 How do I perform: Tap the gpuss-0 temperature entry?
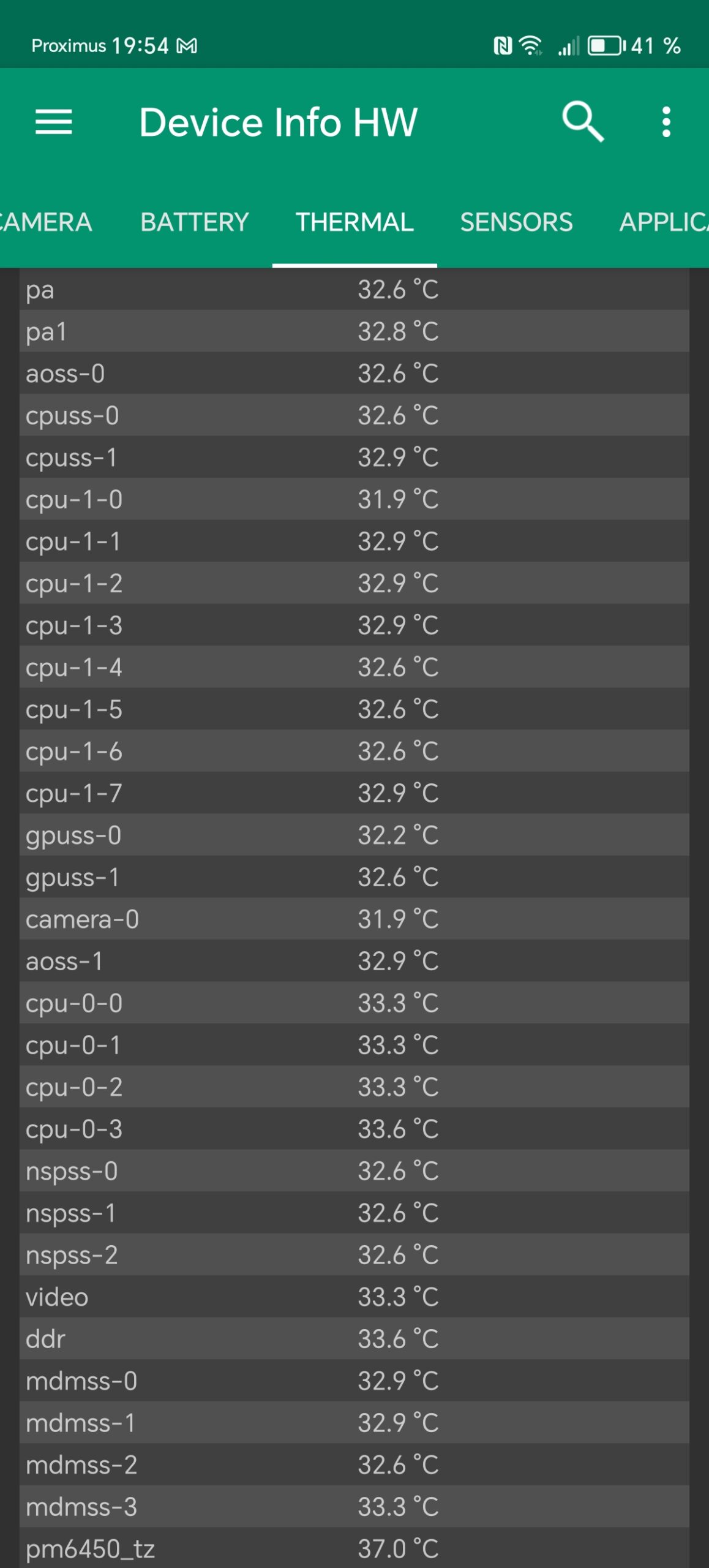tap(354, 835)
